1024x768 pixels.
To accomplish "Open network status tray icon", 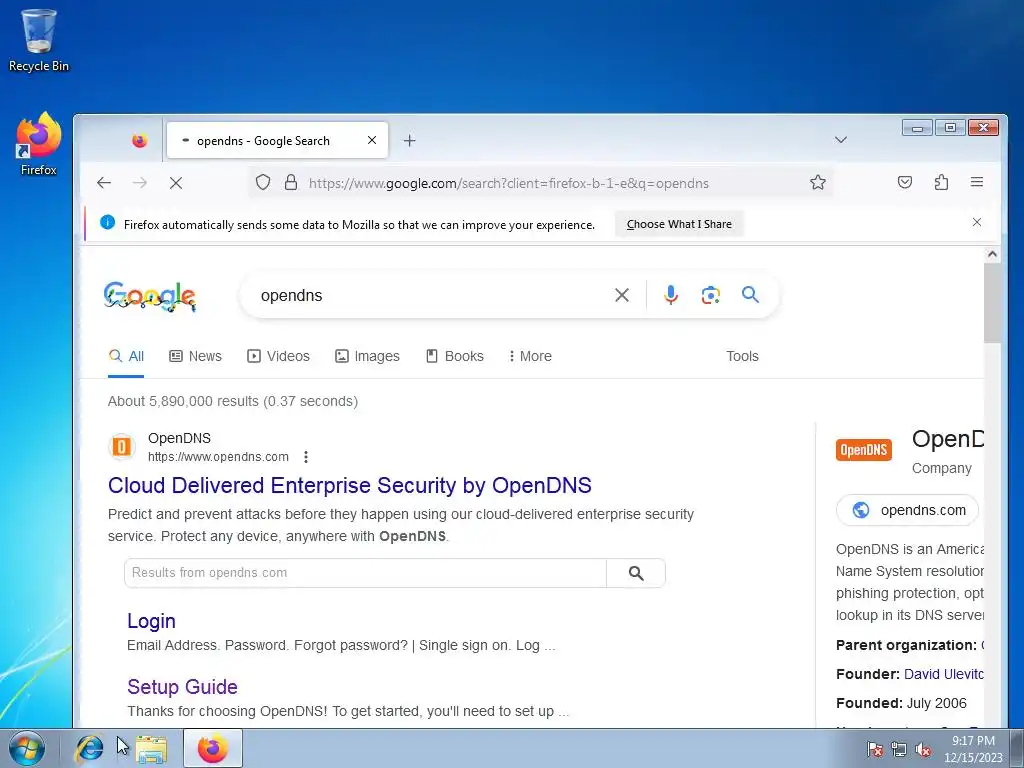I will point(899,749).
